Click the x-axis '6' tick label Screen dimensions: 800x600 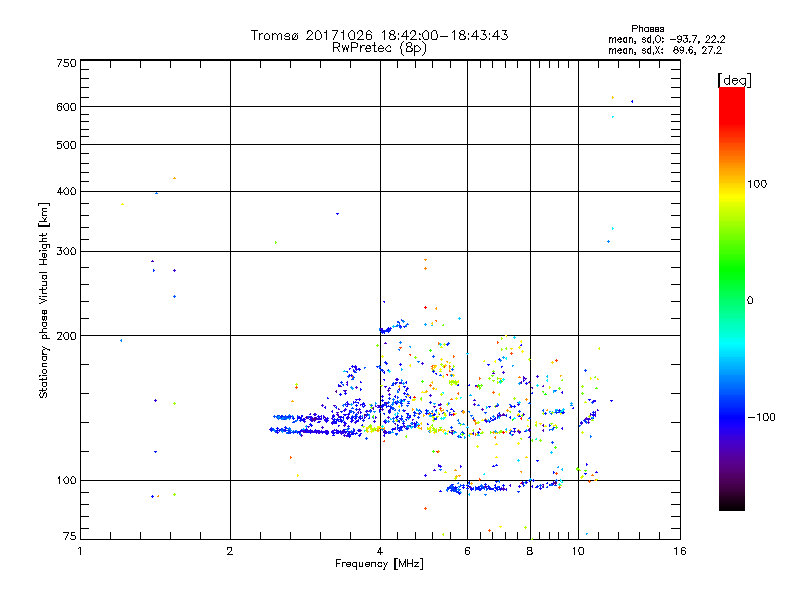pyautogui.click(x=467, y=551)
